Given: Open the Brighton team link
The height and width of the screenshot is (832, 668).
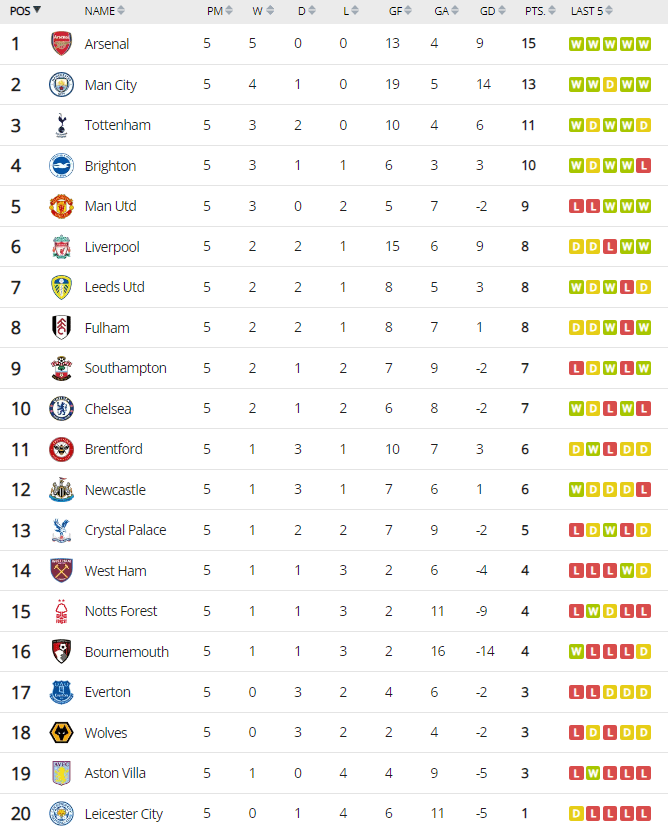Looking at the screenshot, I should [110, 166].
